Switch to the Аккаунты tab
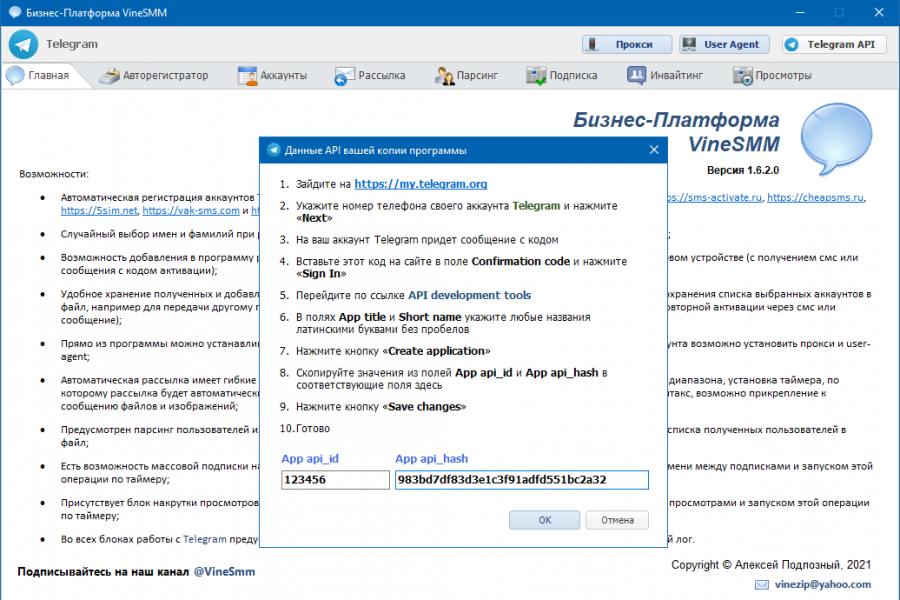 [x=272, y=75]
